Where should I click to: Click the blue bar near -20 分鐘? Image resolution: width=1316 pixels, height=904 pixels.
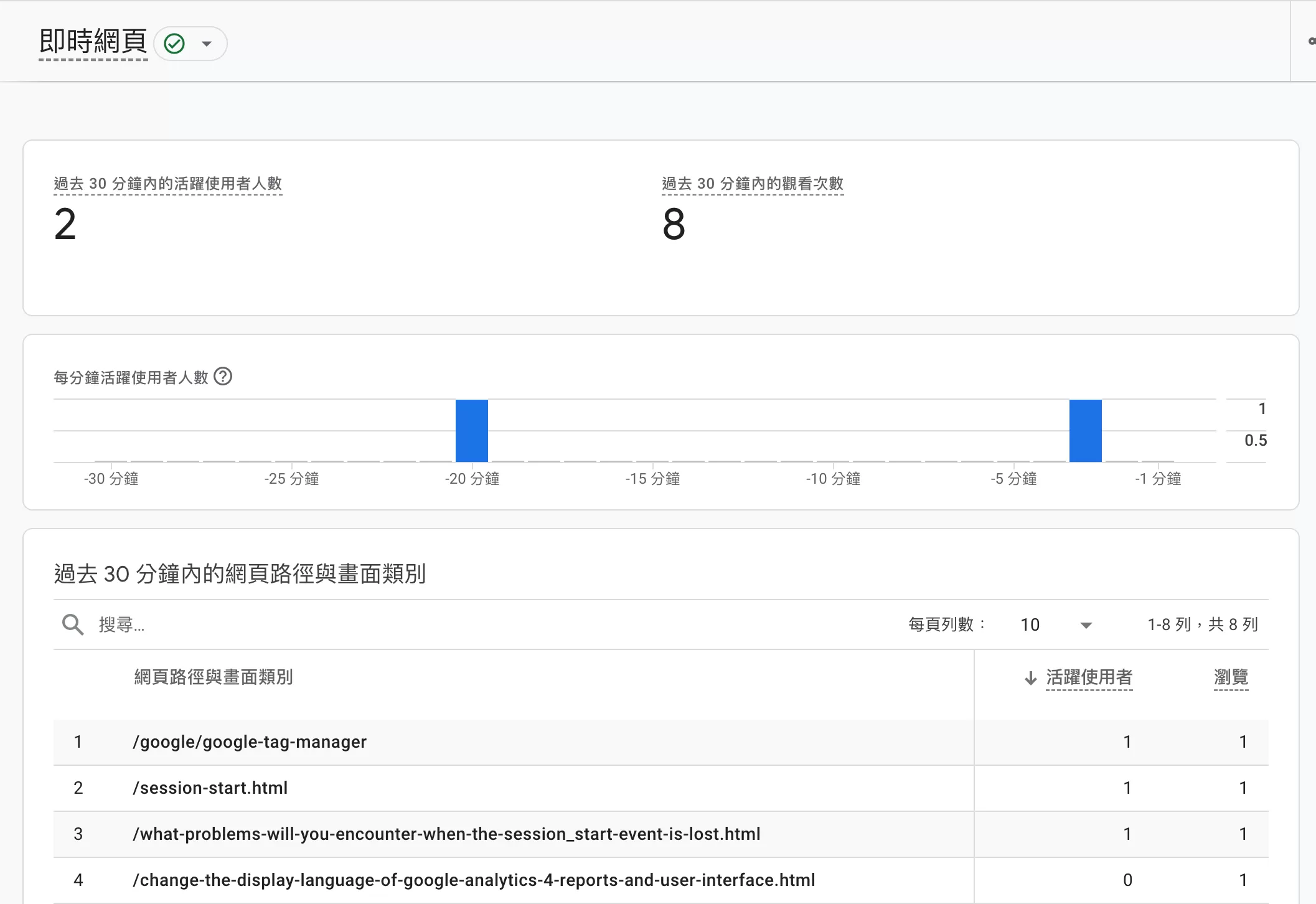(x=472, y=431)
